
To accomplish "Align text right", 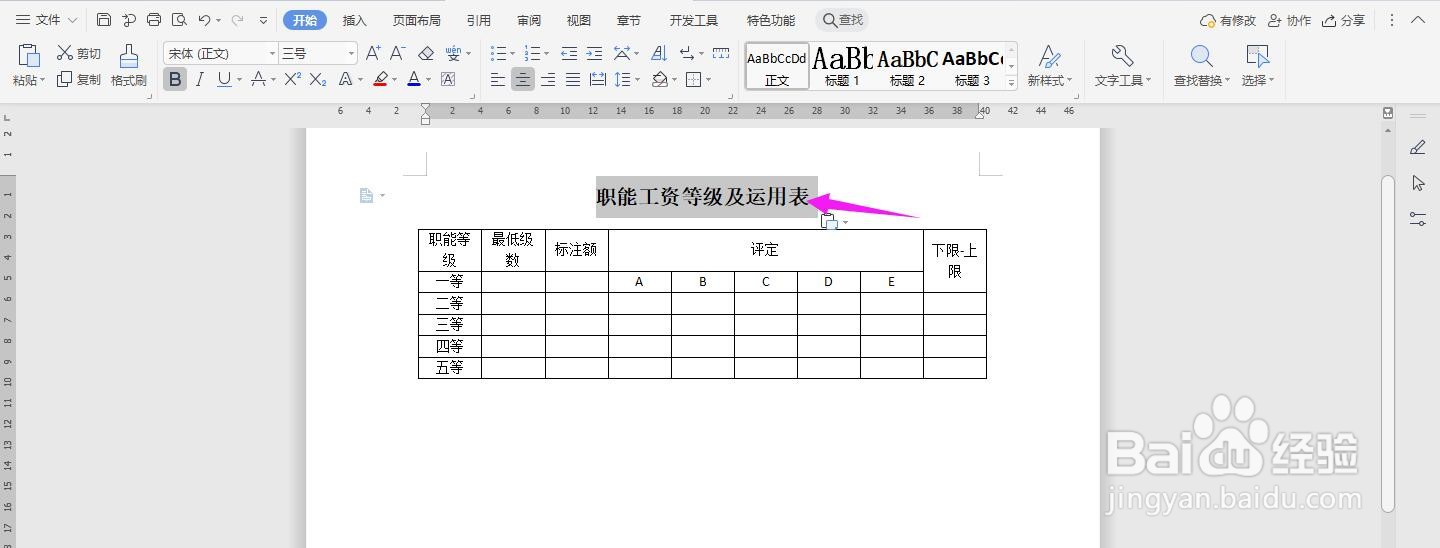I will pyautogui.click(x=548, y=79).
